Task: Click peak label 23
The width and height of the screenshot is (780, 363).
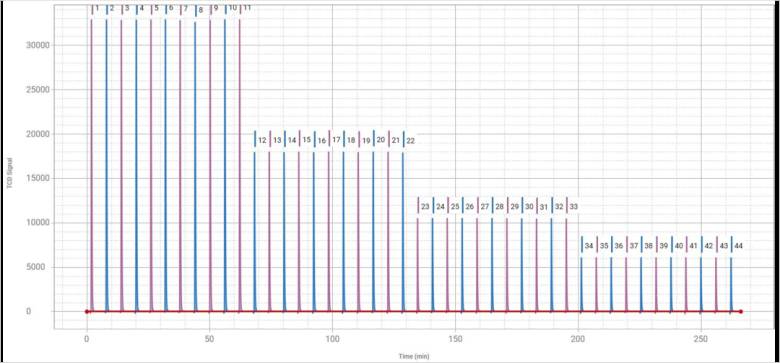Action: (x=425, y=206)
